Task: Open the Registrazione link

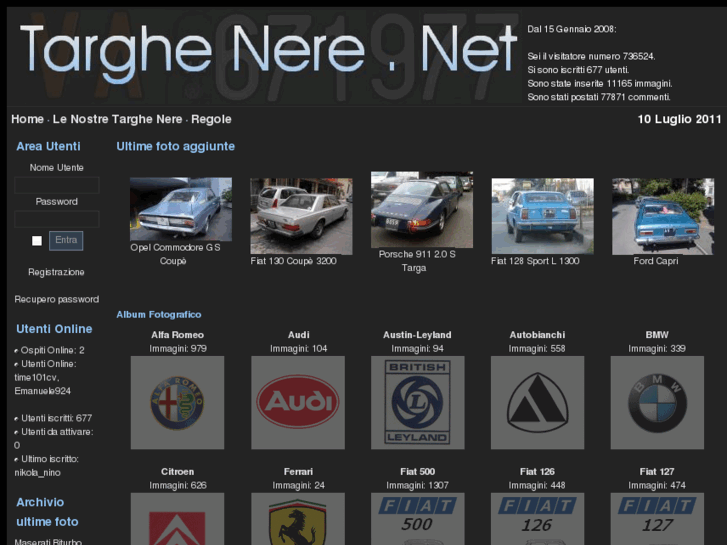Action: tap(56, 272)
